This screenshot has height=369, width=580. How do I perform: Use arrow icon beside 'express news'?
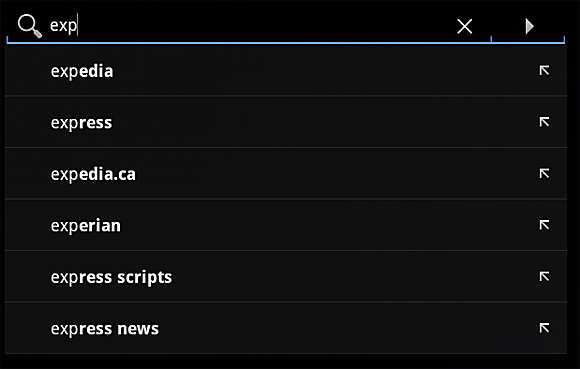coord(544,327)
